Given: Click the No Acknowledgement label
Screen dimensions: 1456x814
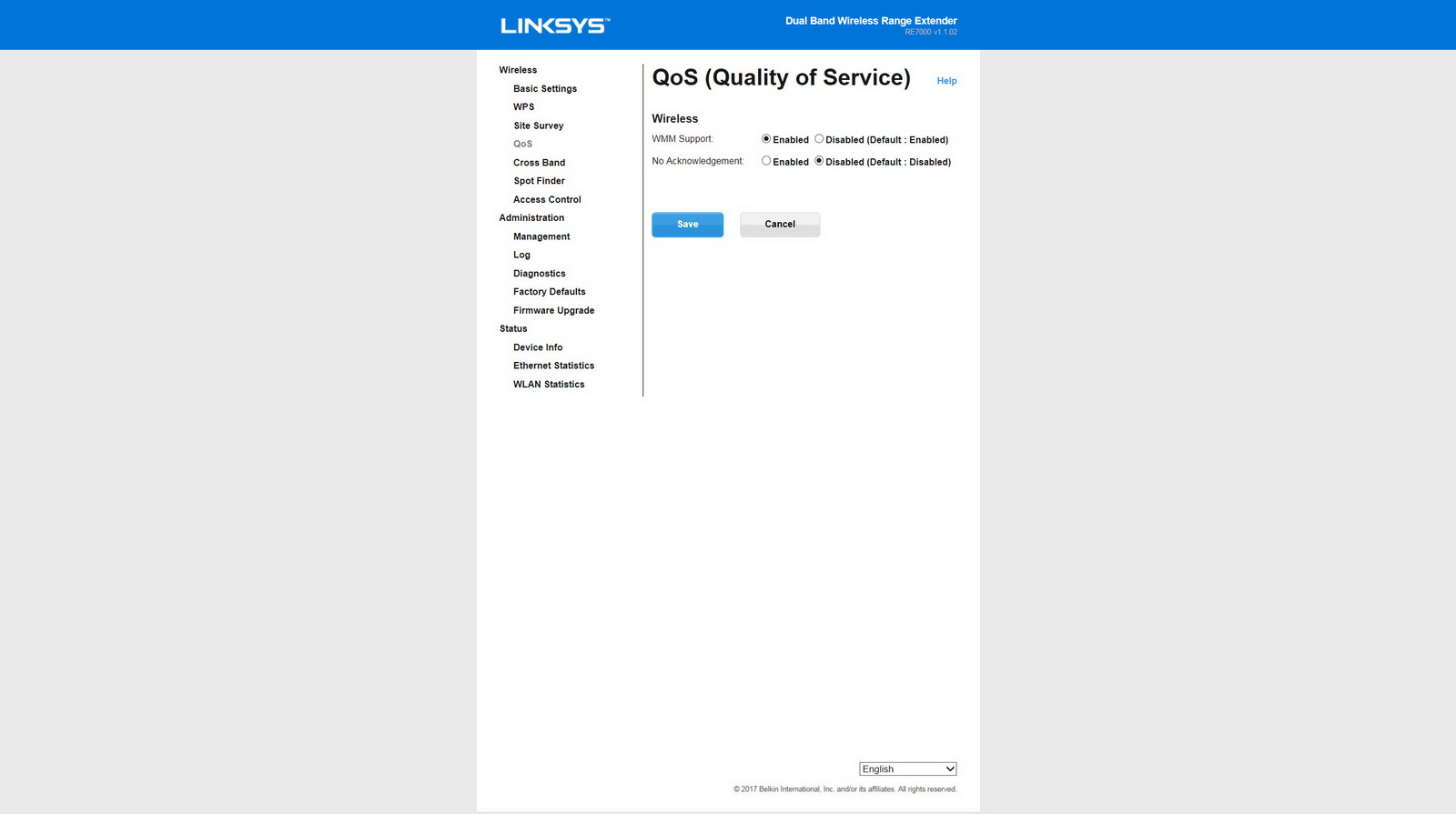Looking at the screenshot, I should tap(698, 161).
